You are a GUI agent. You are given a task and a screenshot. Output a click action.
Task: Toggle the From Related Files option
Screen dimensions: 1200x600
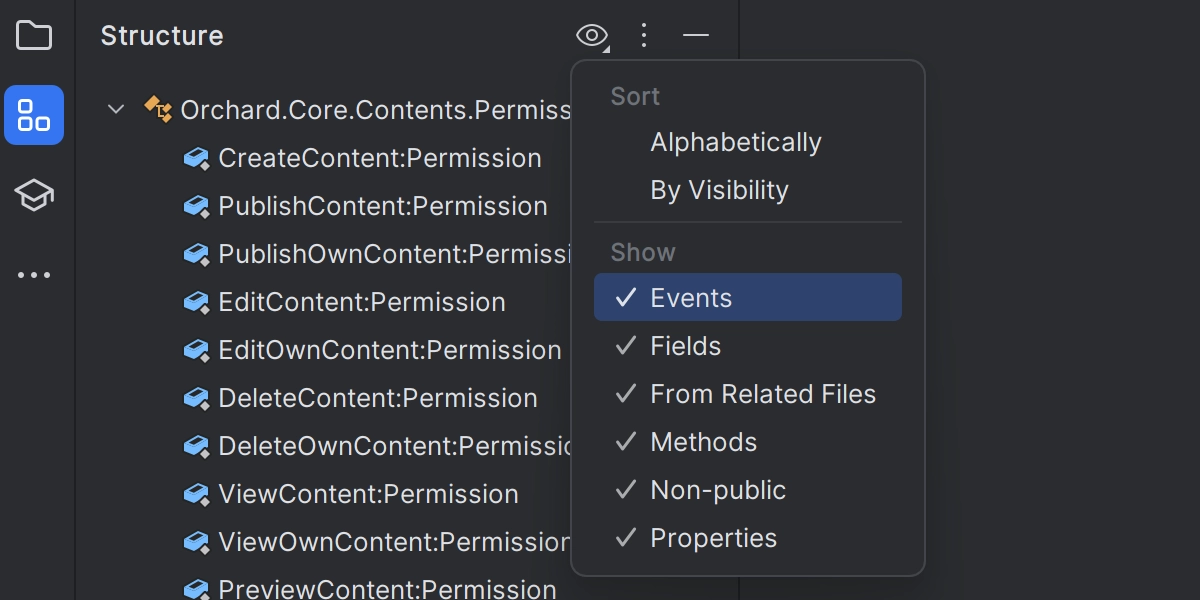(x=748, y=394)
